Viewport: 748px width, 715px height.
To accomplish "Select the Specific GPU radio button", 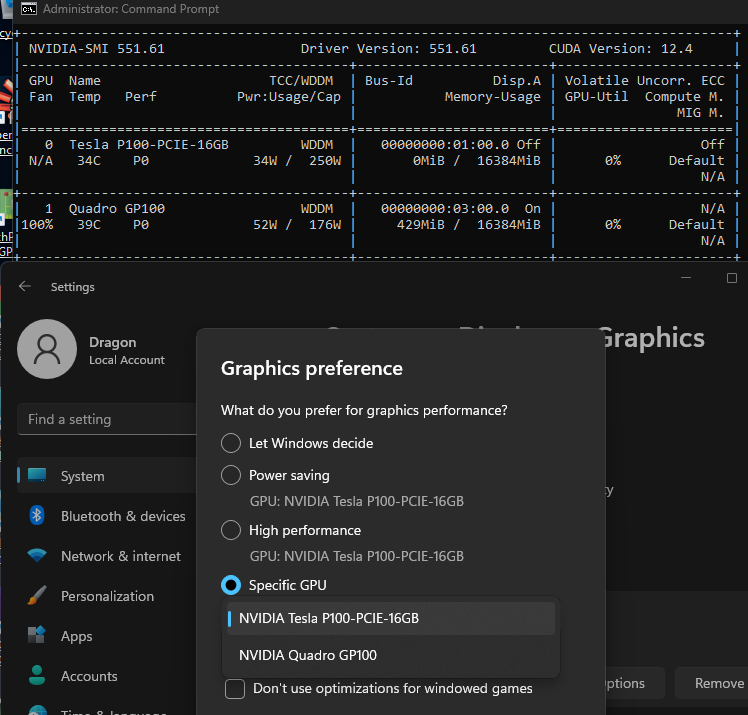I will tap(231, 585).
